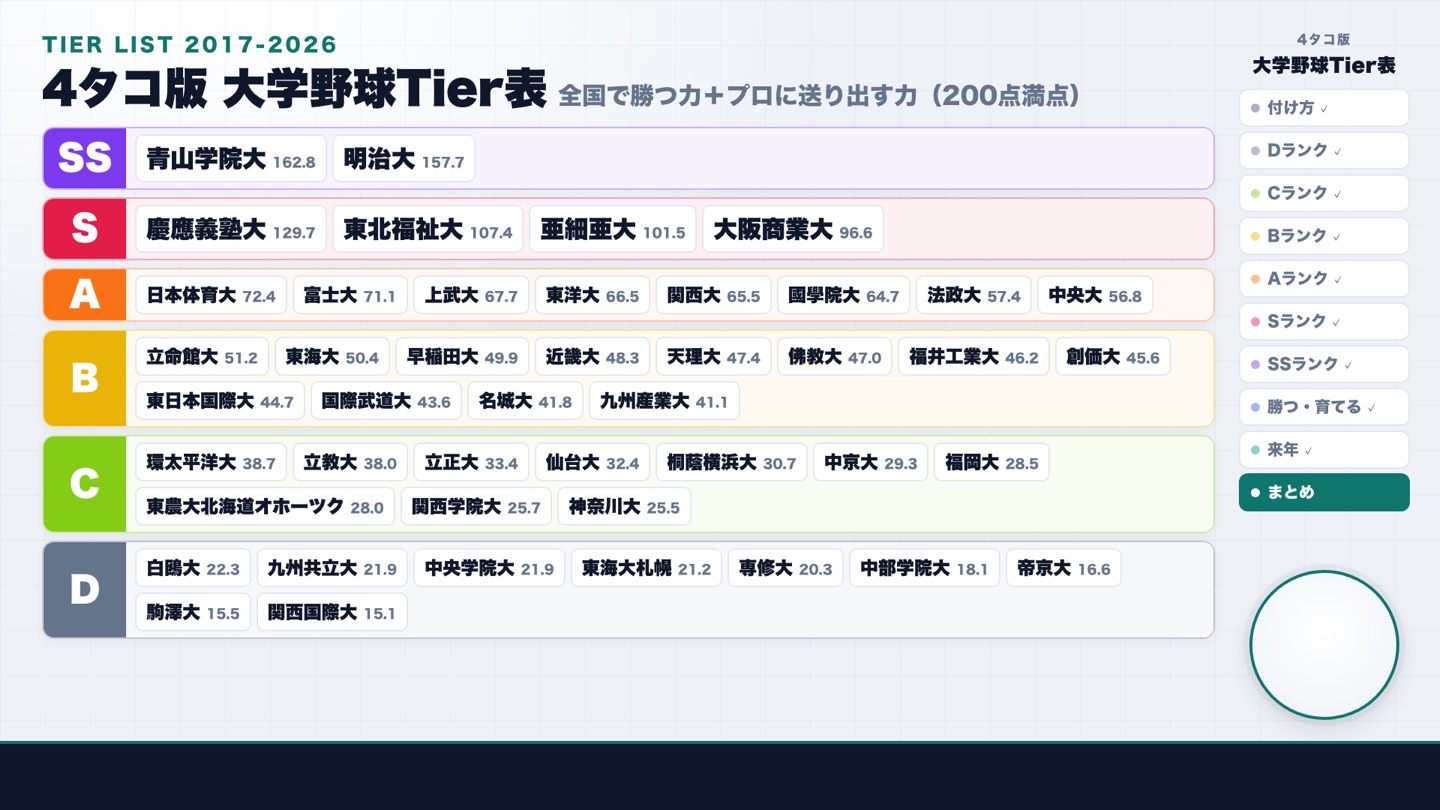Select the 青山学院大 162.8 chip
The width and height of the screenshot is (1440, 810).
click(231, 159)
